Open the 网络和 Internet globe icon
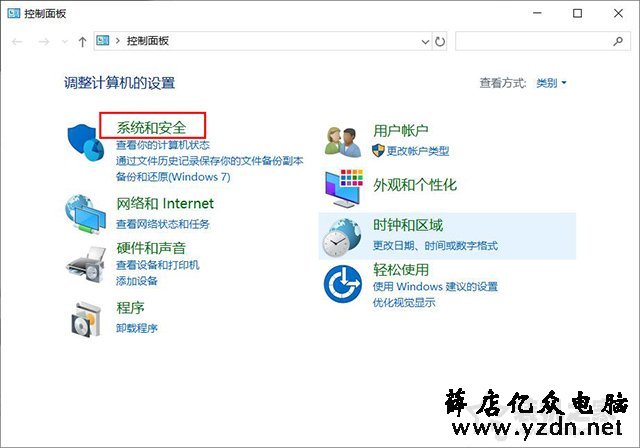640x448 pixels. coord(85,214)
